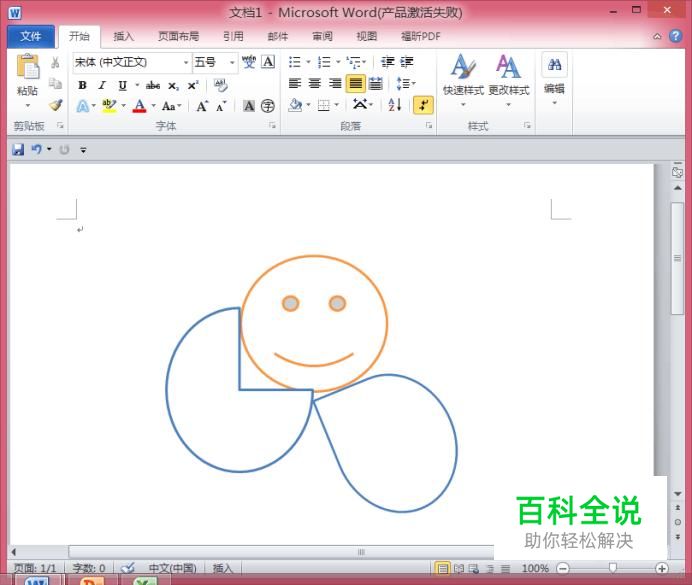This screenshot has height=585, width=692.
Task: Switch to the Review tab
Action: [322, 36]
